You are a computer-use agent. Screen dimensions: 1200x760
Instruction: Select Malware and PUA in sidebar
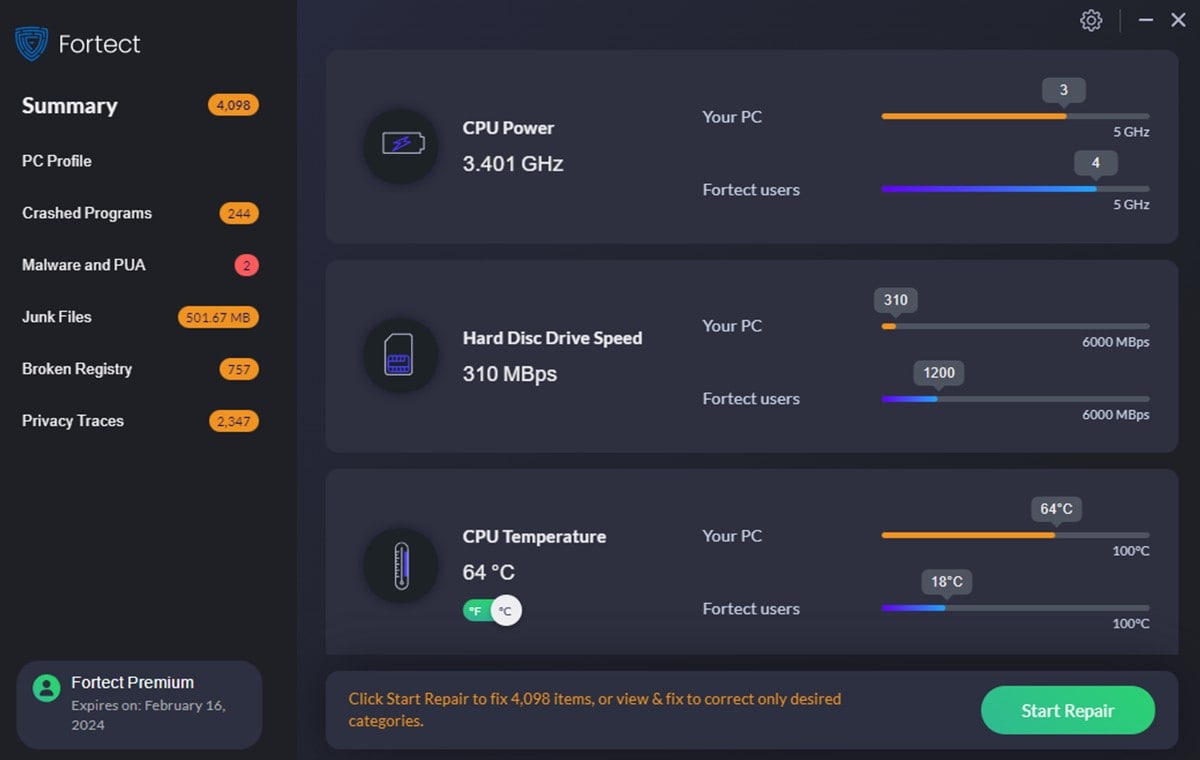pos(84,265)
